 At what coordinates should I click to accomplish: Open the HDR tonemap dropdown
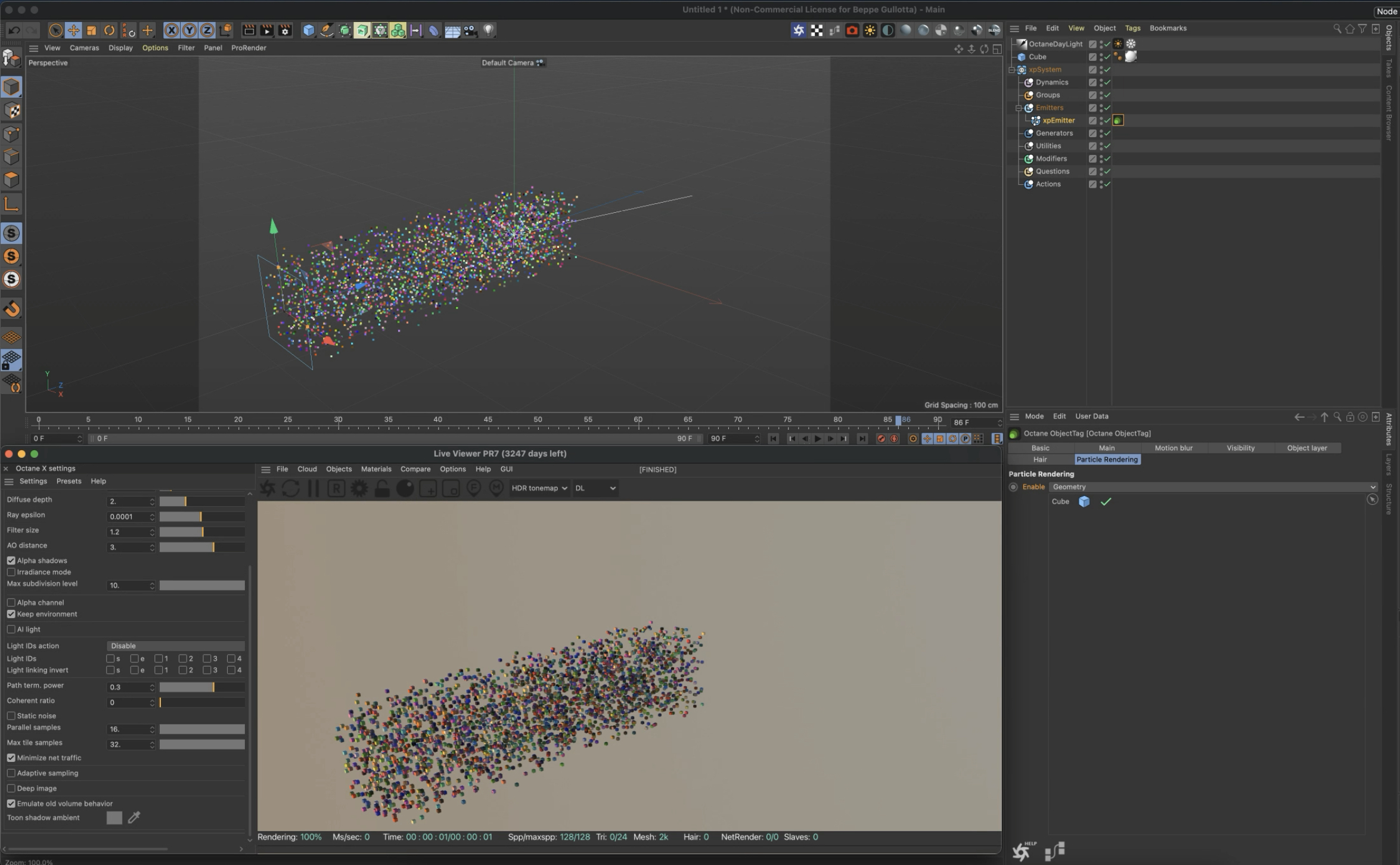pyautogui.click(x=539, y=488)
